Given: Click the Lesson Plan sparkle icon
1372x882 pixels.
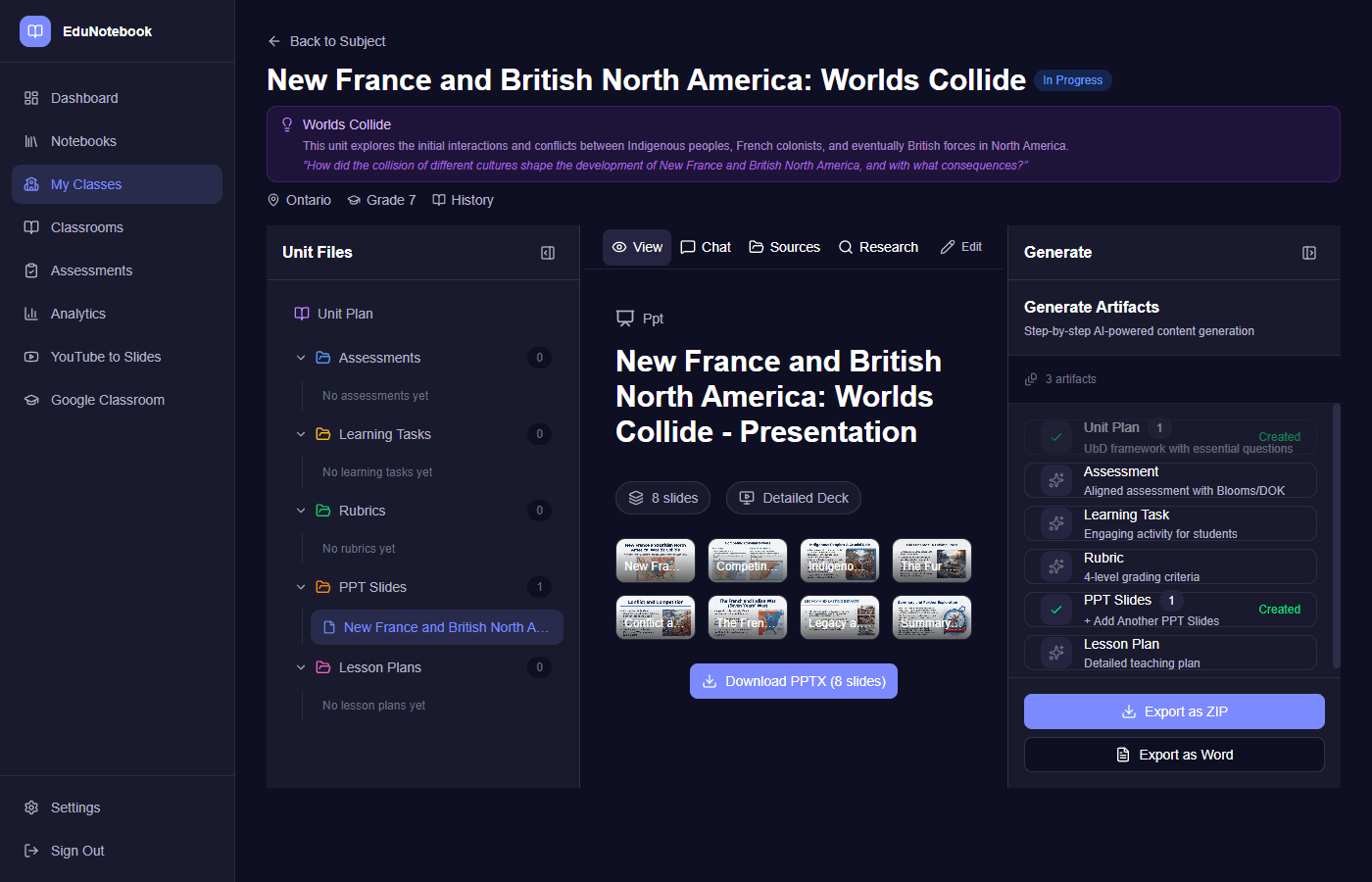Looking at the screenshot, I should [x=1056, y=653].
